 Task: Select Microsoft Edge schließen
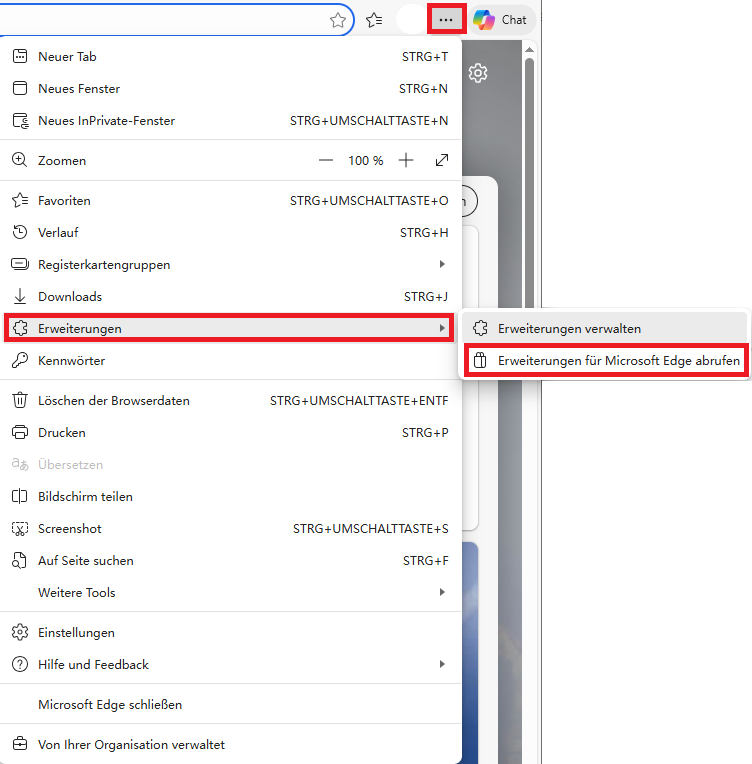point(231,705)
